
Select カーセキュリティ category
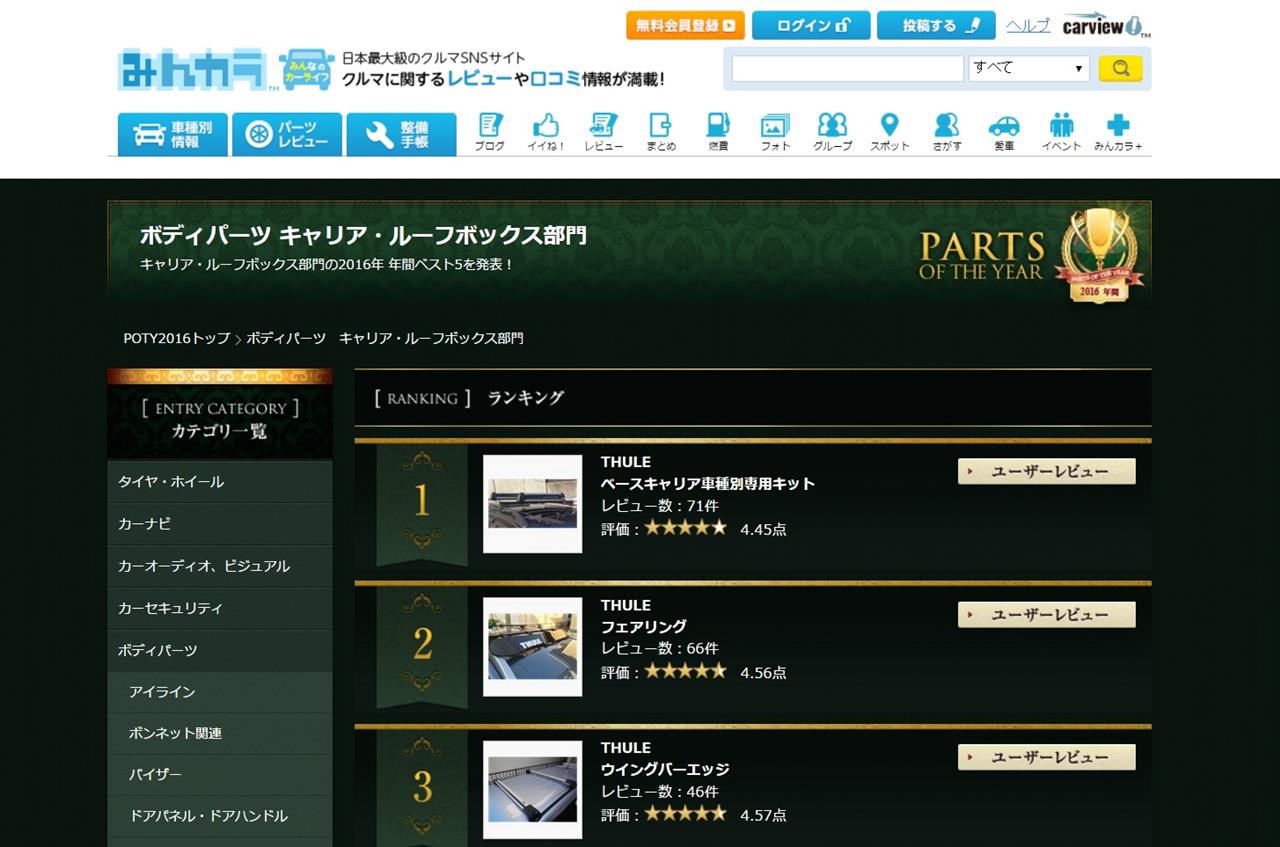coord(220,607)
